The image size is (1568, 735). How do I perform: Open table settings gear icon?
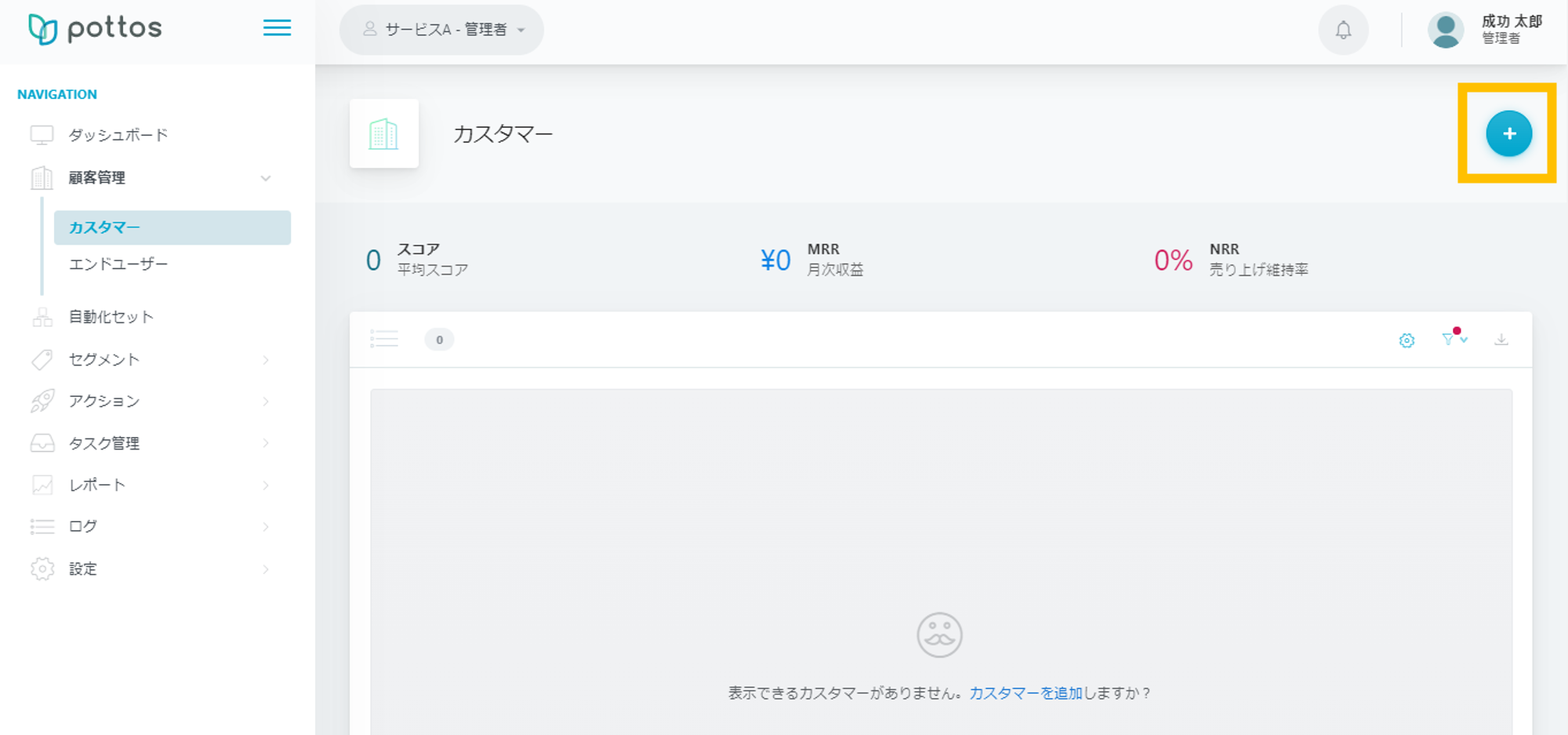pos(1406,340)
